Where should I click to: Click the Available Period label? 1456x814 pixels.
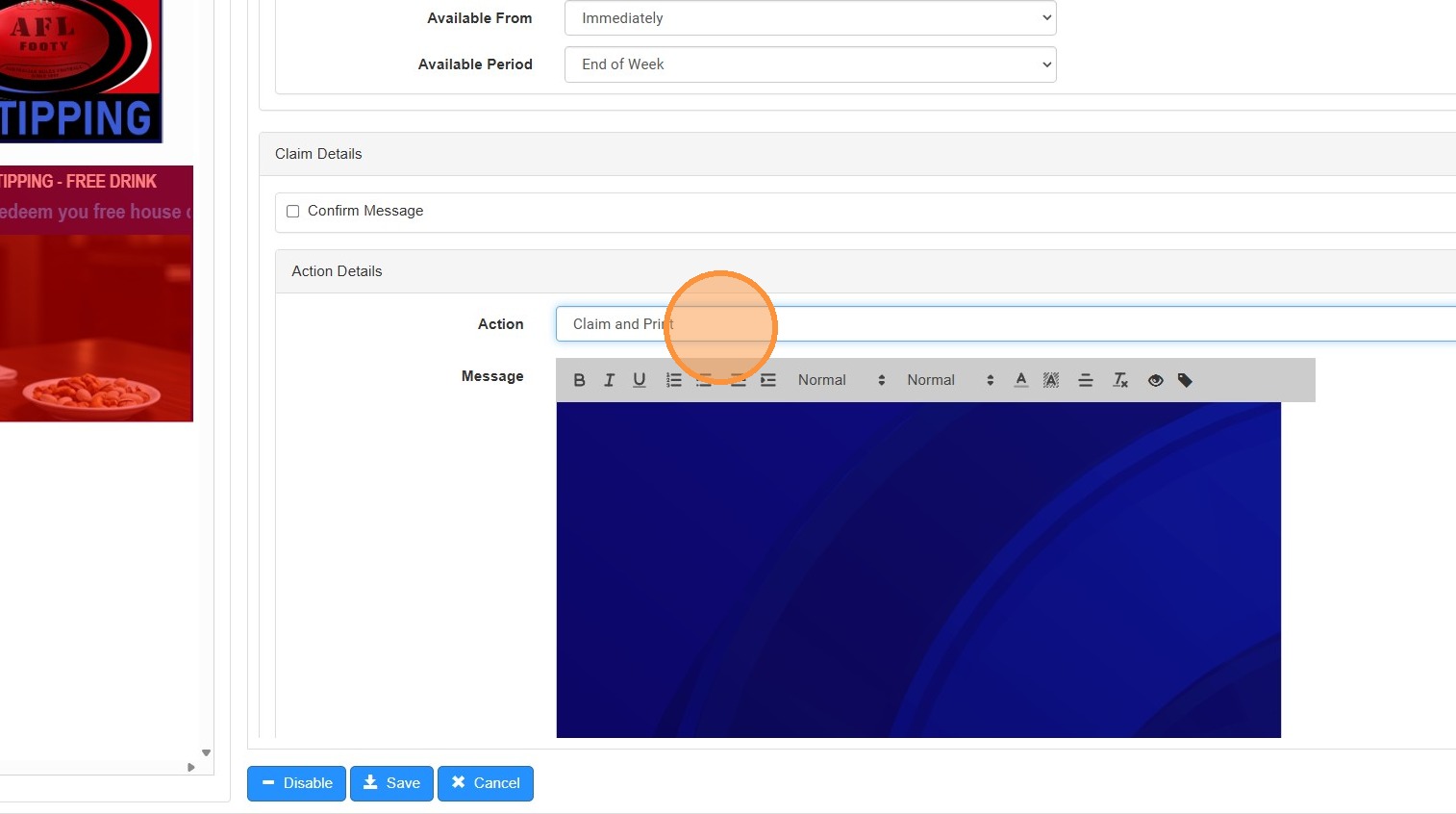pos(475,64)
